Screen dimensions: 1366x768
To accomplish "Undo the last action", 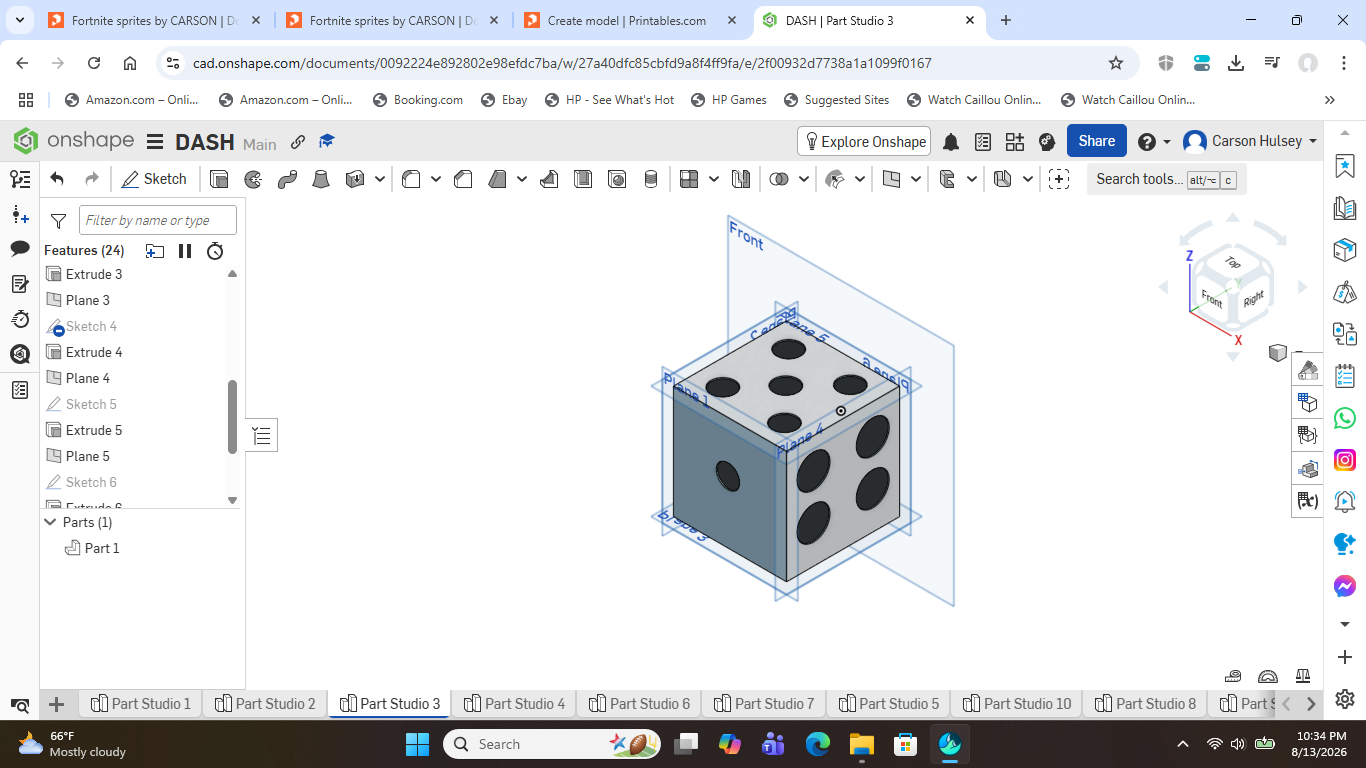I will click(57, 179).
